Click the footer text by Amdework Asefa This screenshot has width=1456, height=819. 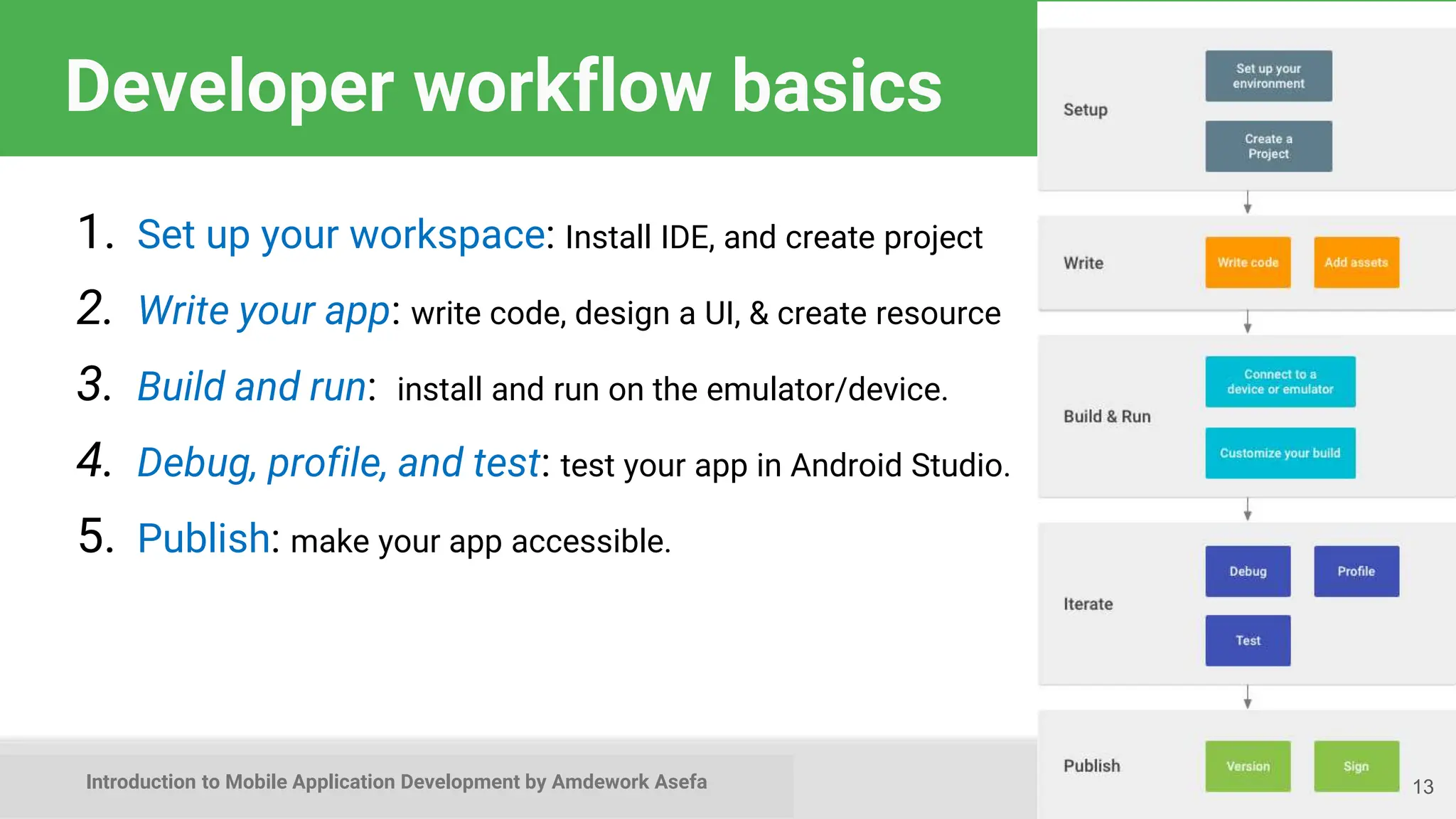coord(396,782)
